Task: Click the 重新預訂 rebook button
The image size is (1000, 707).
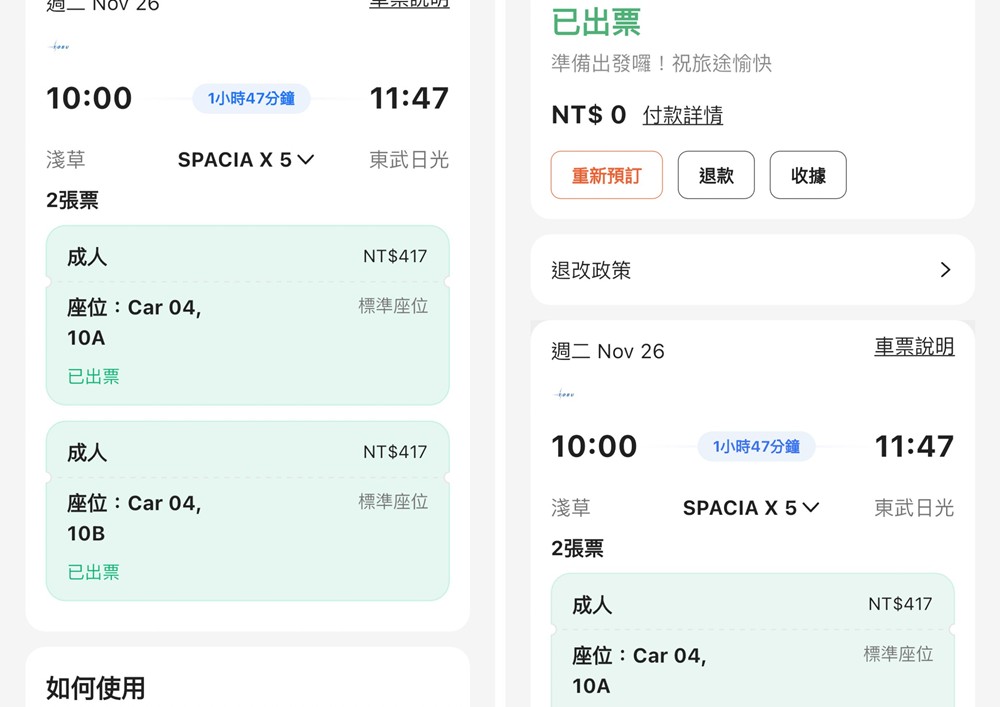Action: point(606,176)
